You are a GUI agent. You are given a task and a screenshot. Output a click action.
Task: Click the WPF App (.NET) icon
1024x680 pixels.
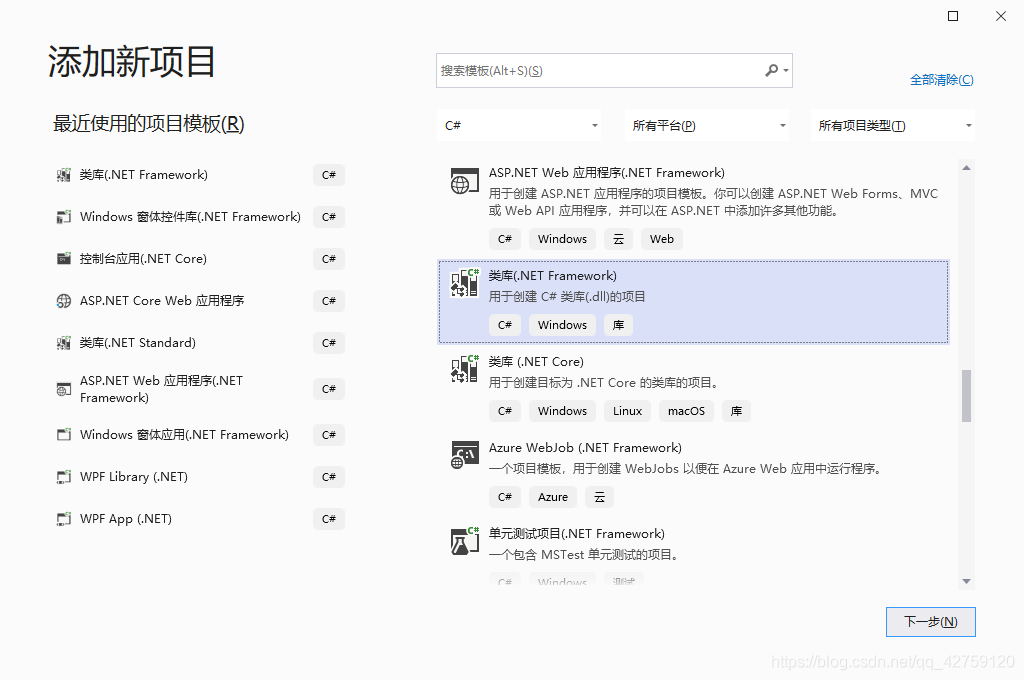(x=63, y=519)
